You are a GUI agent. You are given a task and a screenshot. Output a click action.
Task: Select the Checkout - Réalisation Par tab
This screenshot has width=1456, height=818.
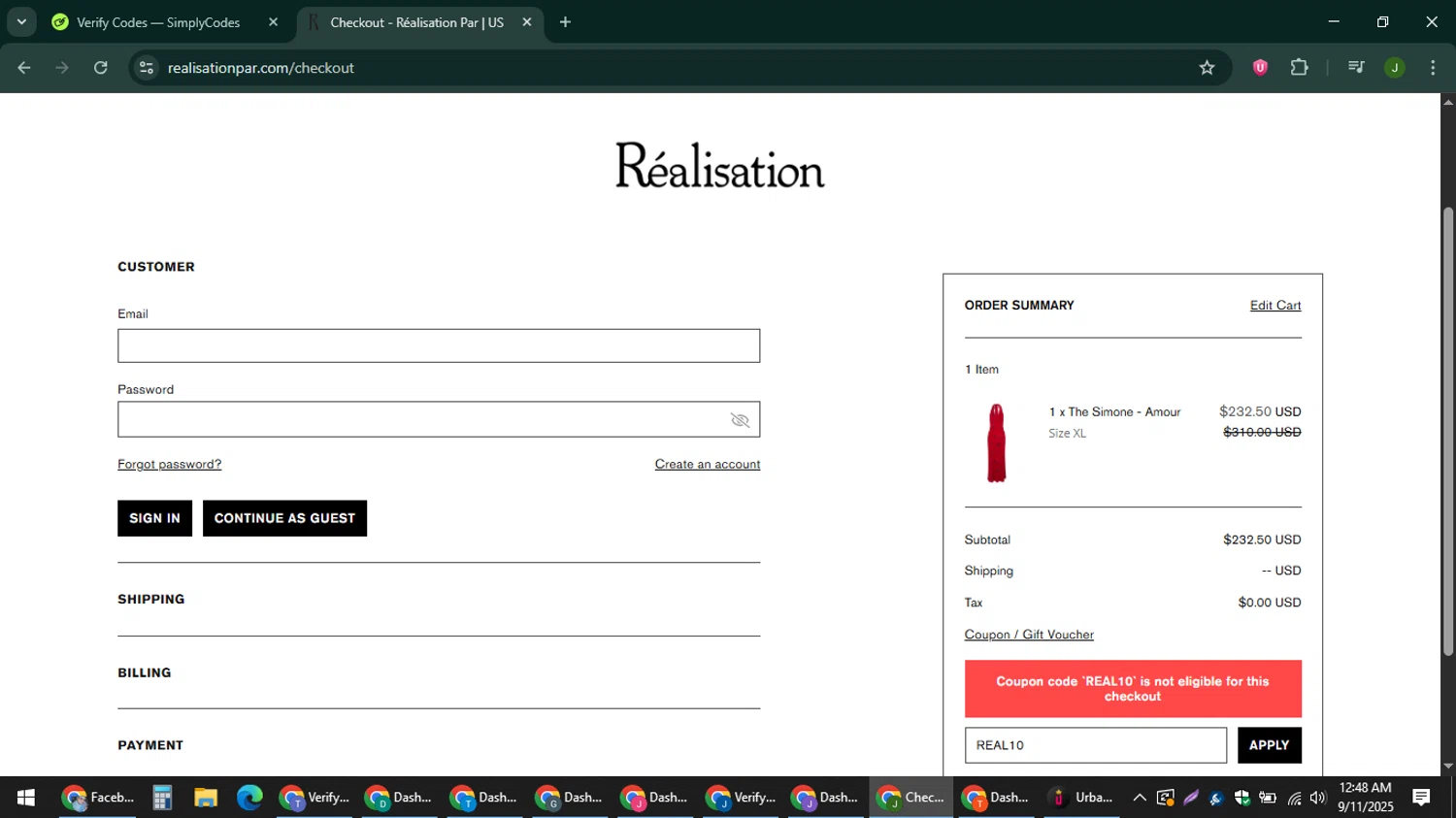417,22
